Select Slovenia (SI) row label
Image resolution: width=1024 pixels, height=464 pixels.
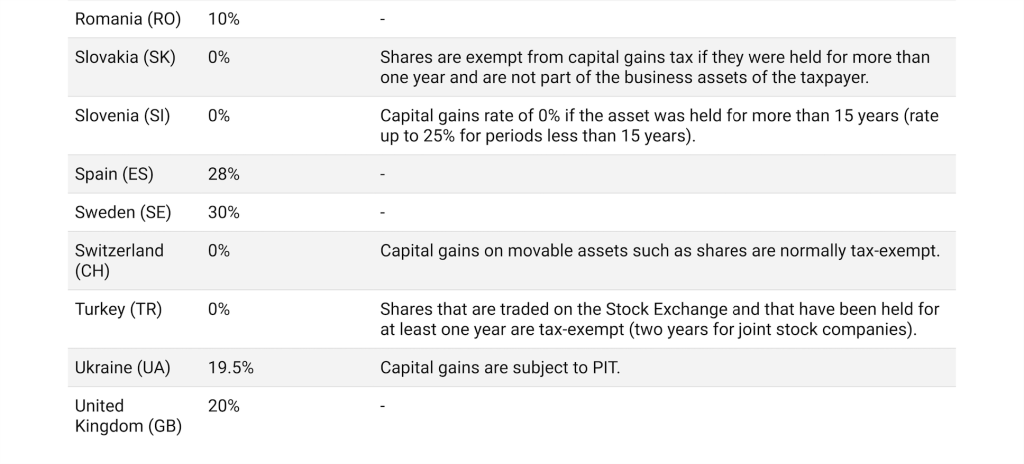[122, 116]
